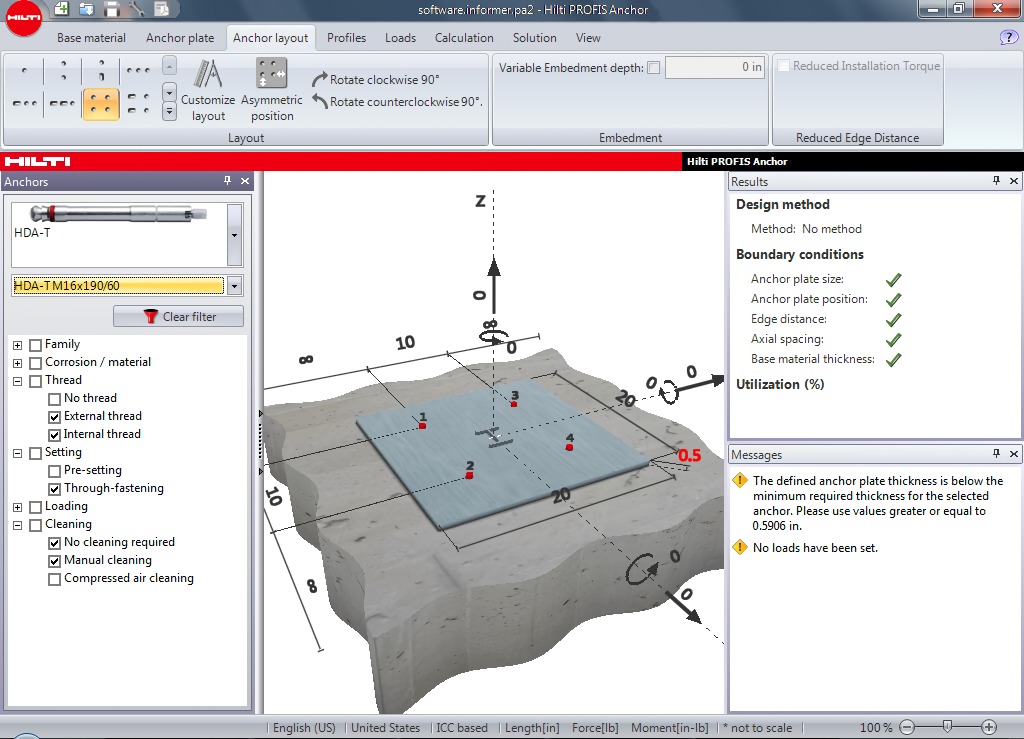Collapse the Thread tree node

[x=18, y=381]
